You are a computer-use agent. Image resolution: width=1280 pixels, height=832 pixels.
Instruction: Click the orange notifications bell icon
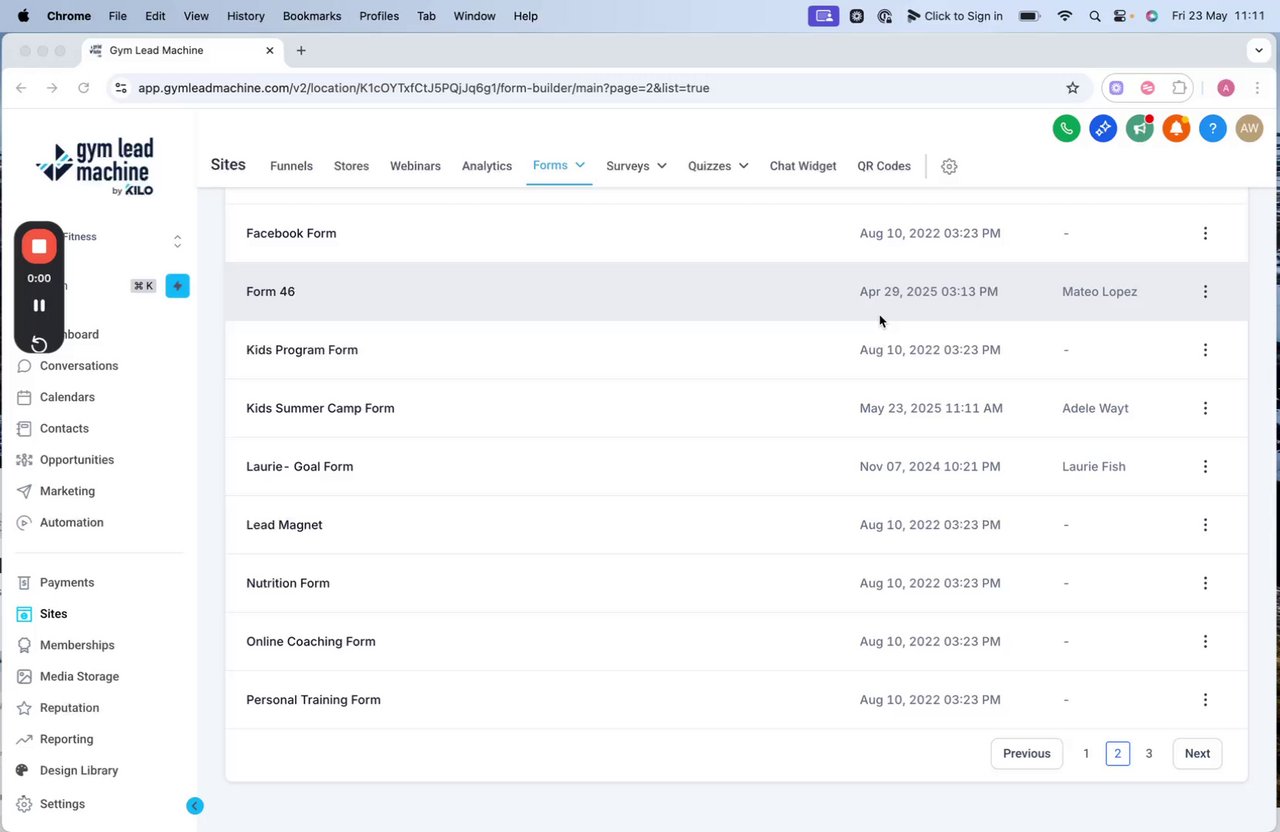1176,128
